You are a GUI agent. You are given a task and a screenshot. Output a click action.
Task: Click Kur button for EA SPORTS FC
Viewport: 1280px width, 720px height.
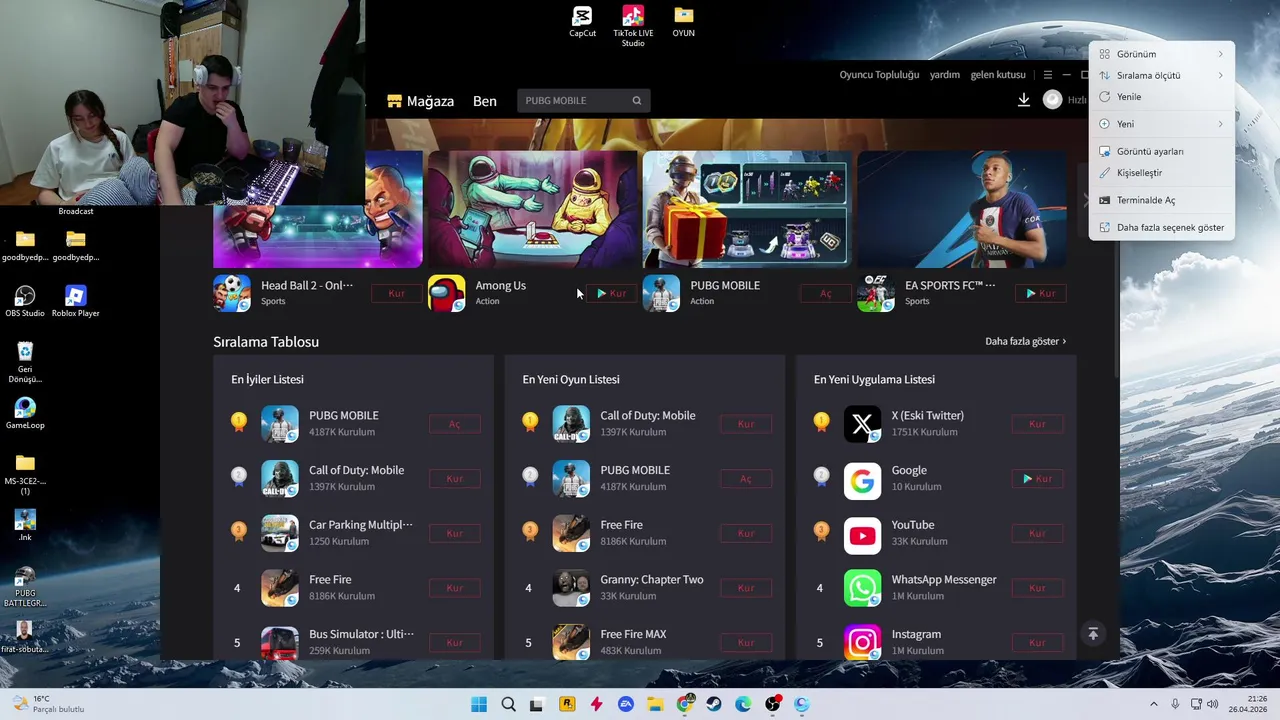[1040, 293]
